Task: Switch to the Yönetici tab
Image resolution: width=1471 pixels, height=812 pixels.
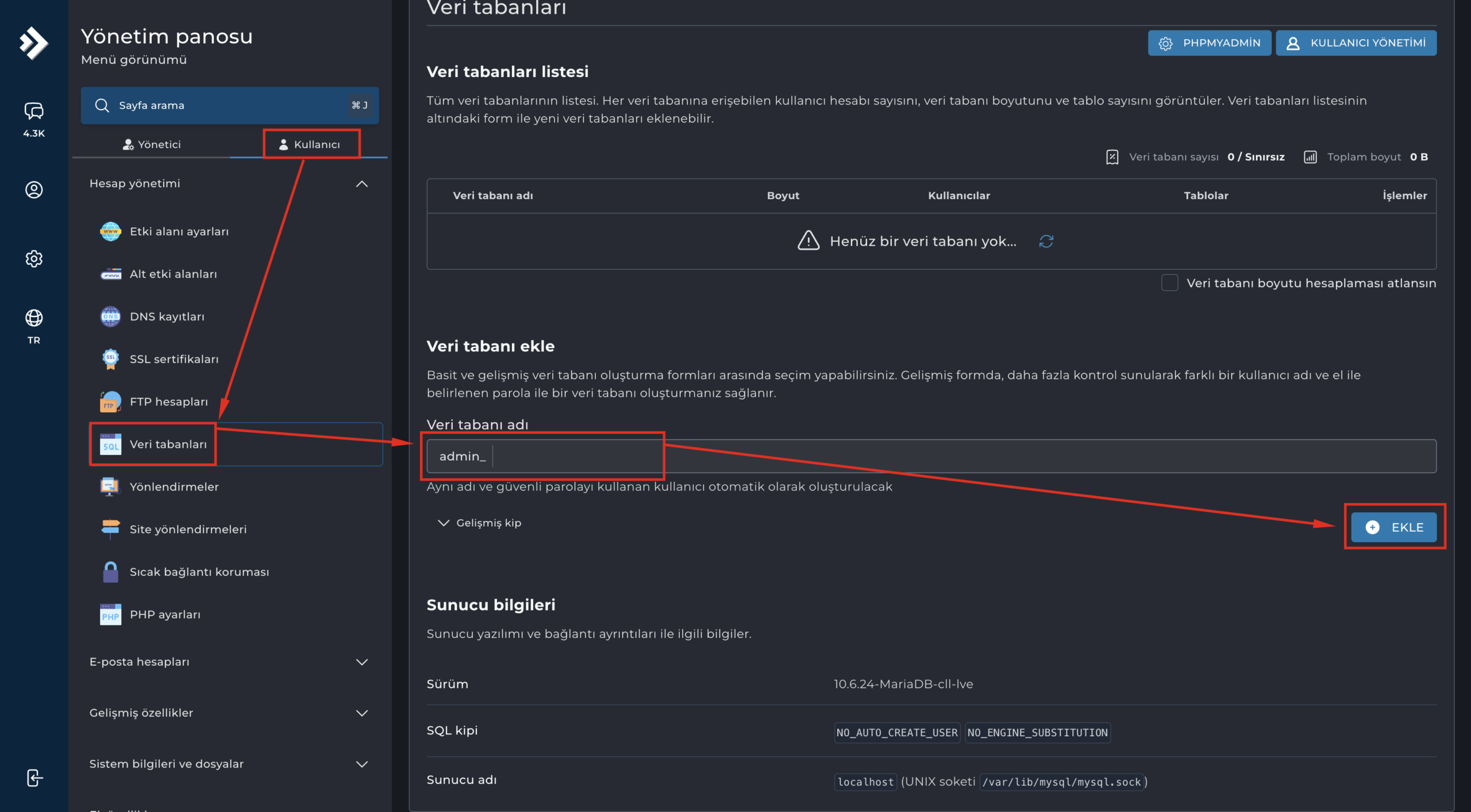Action: click(x=152, y=145)
